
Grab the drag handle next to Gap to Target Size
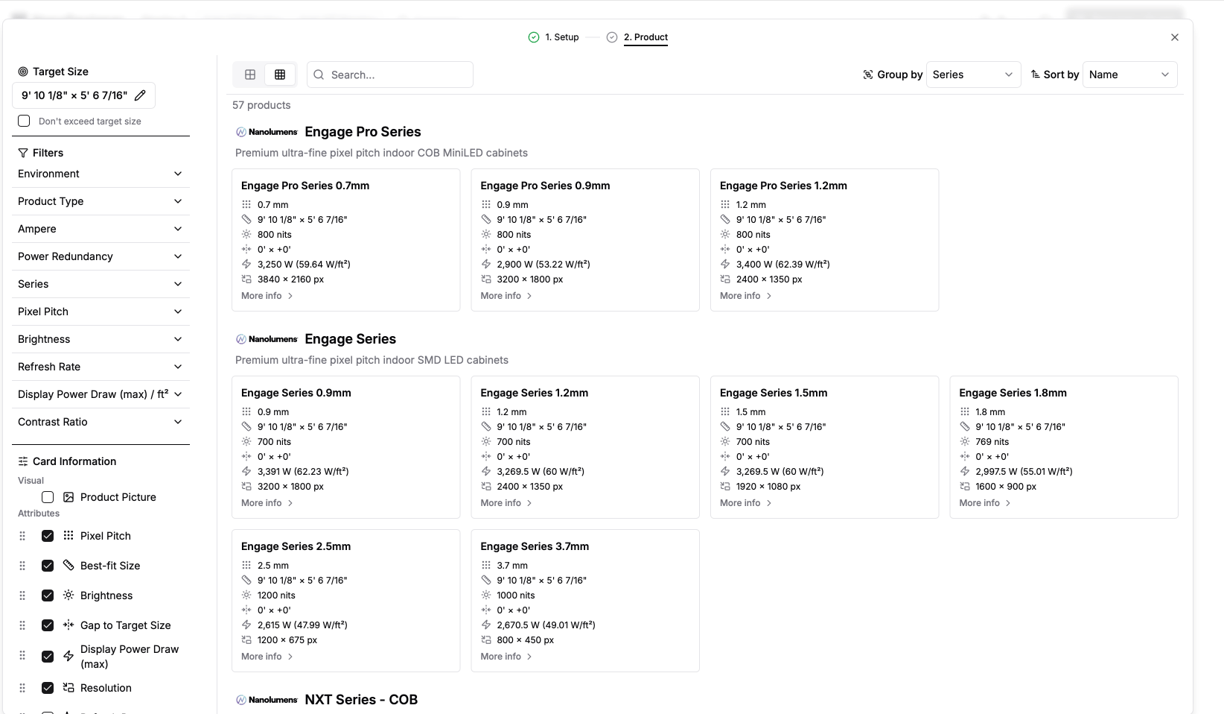(22, 626)
